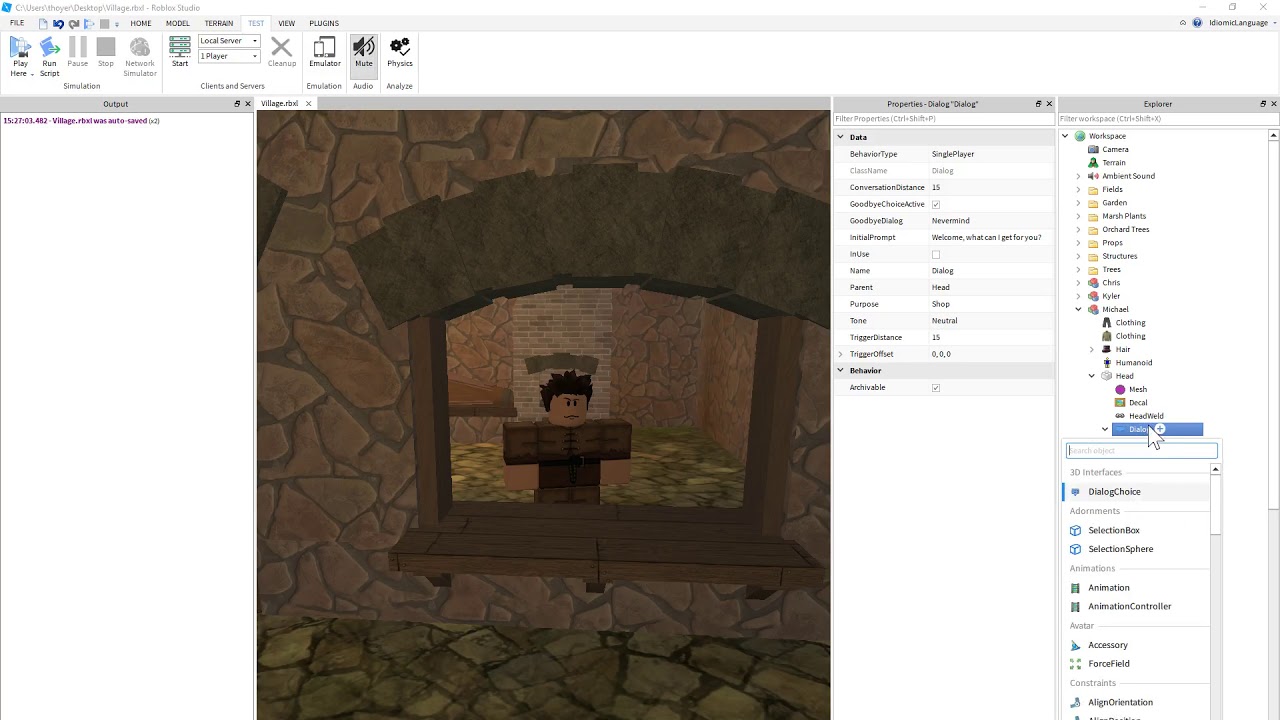Click the Purpose value Shop
1280x720 pixels.
coord(941,304)
